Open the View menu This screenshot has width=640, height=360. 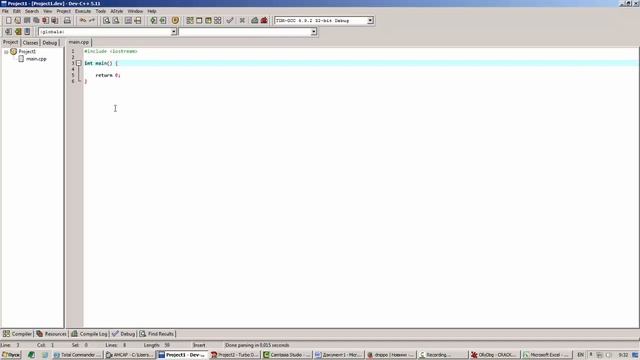tap(48, 11)
